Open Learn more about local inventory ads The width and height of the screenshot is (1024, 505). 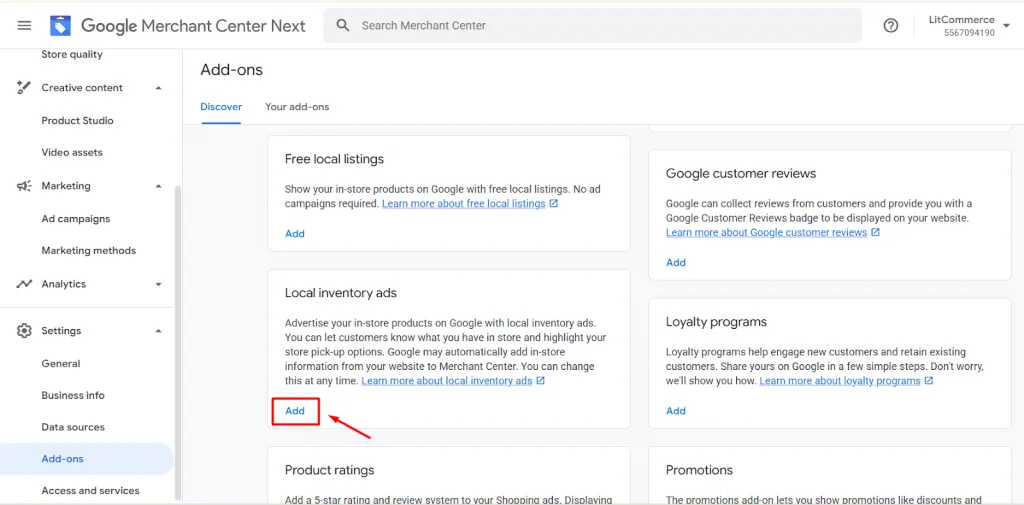(x=447, y=380)
